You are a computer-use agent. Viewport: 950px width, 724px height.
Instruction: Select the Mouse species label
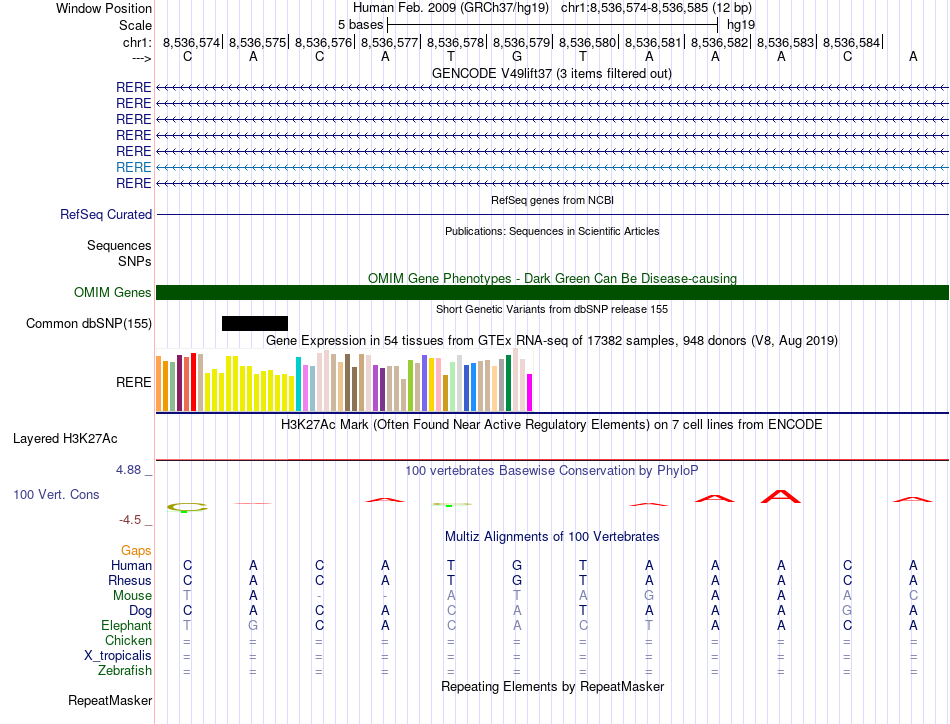(x=132, y=596)
